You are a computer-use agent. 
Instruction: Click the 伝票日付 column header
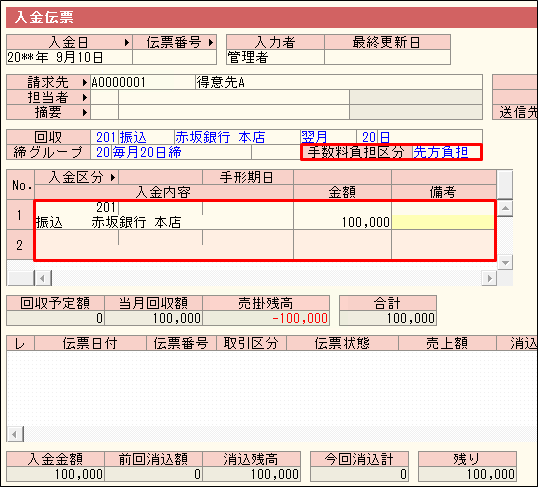90,343
